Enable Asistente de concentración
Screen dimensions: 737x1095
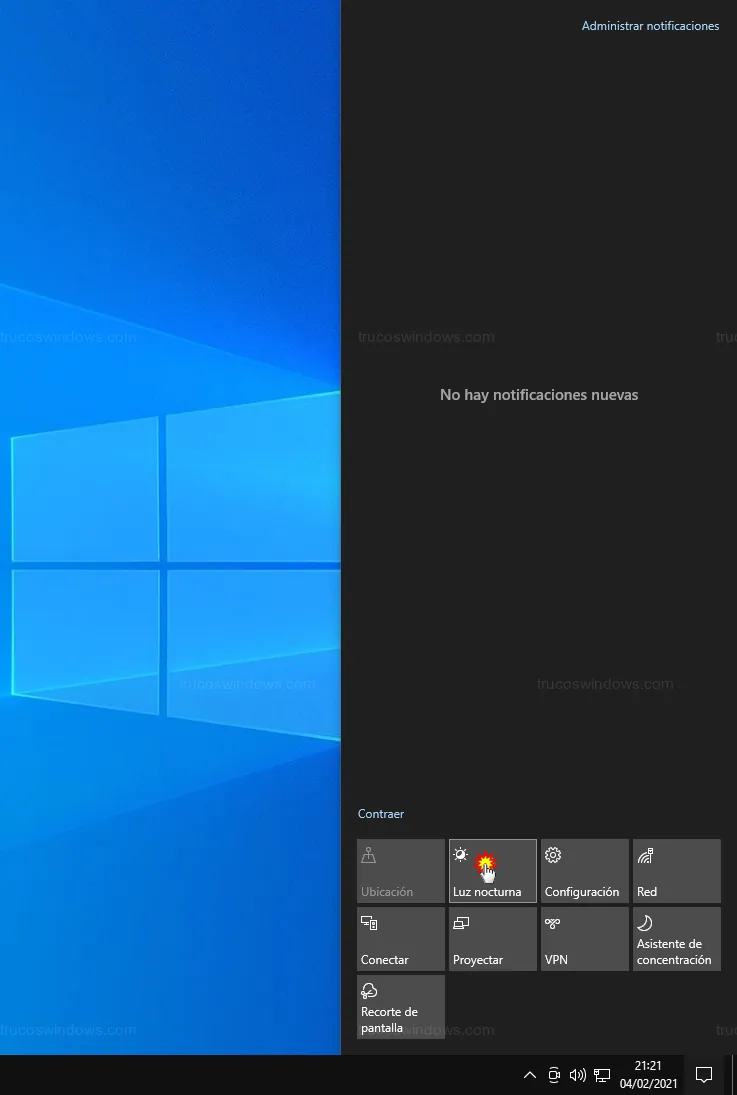tap(676, 939)
